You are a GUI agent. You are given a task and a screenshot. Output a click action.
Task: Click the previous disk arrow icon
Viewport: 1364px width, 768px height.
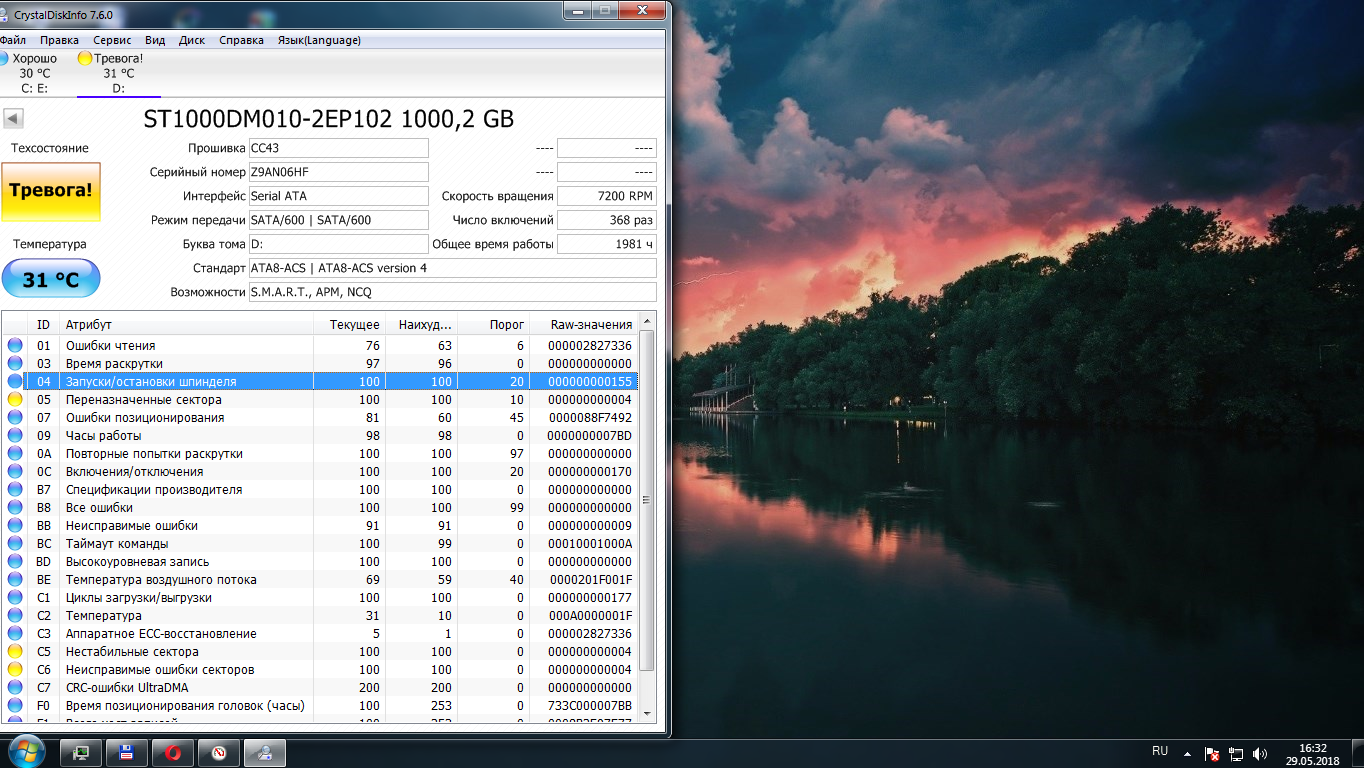click(x=14, y=119)
